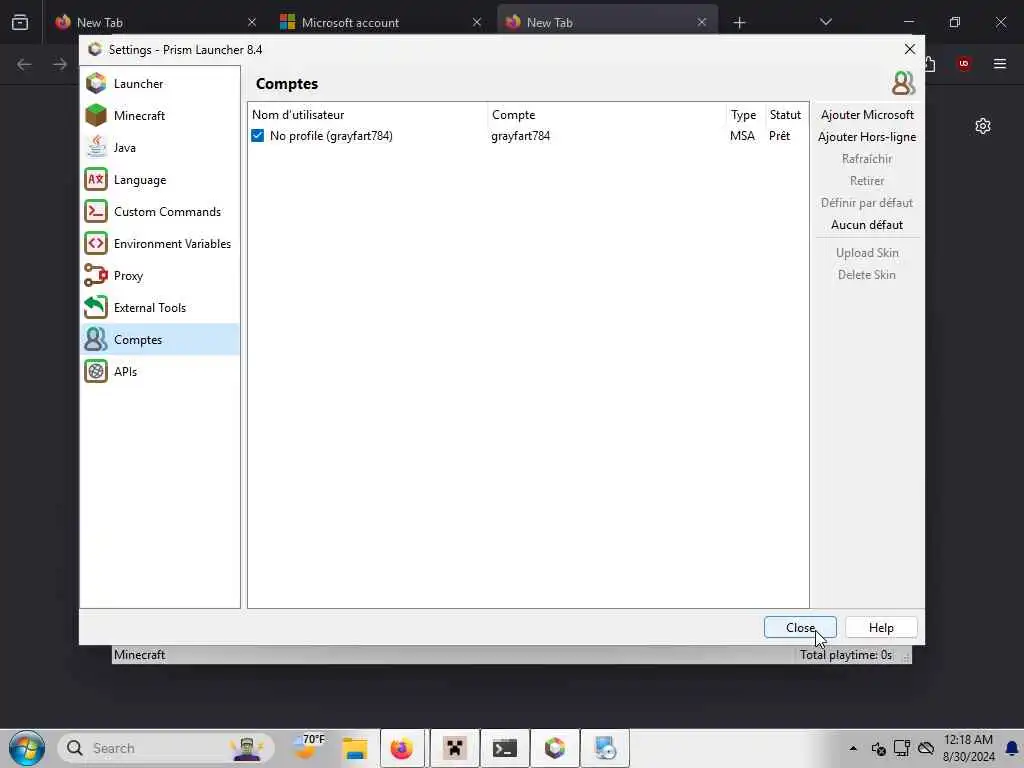Uncheck the grayfart784 default account checkbox

258,136
